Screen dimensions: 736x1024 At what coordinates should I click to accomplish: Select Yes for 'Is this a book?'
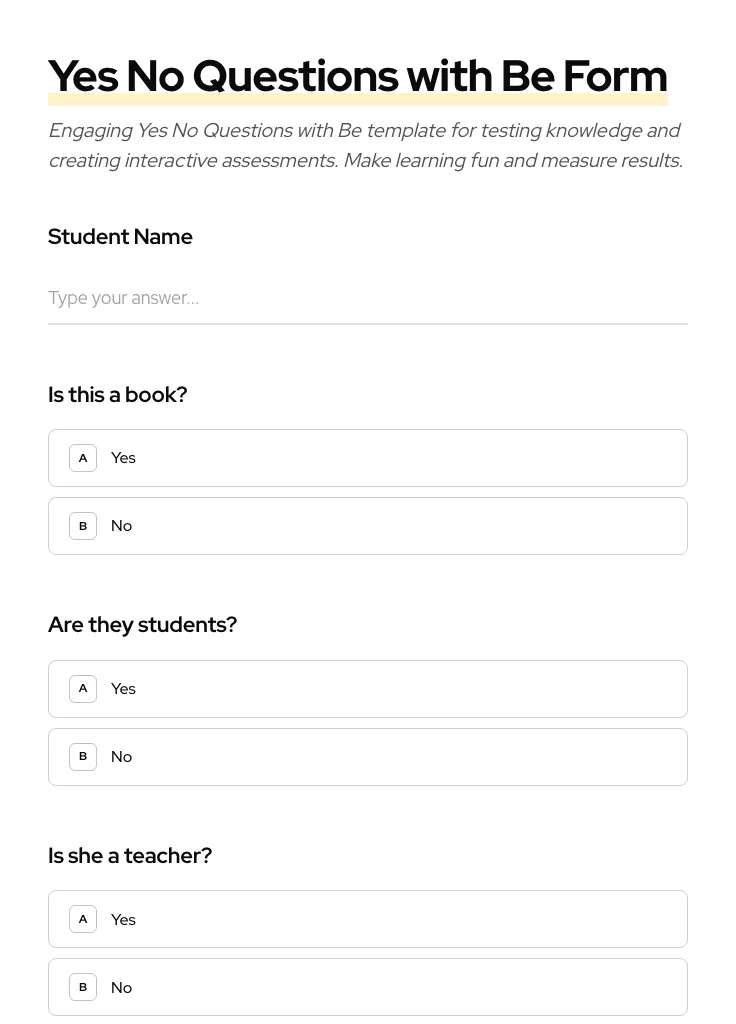(x=368, y=457)
